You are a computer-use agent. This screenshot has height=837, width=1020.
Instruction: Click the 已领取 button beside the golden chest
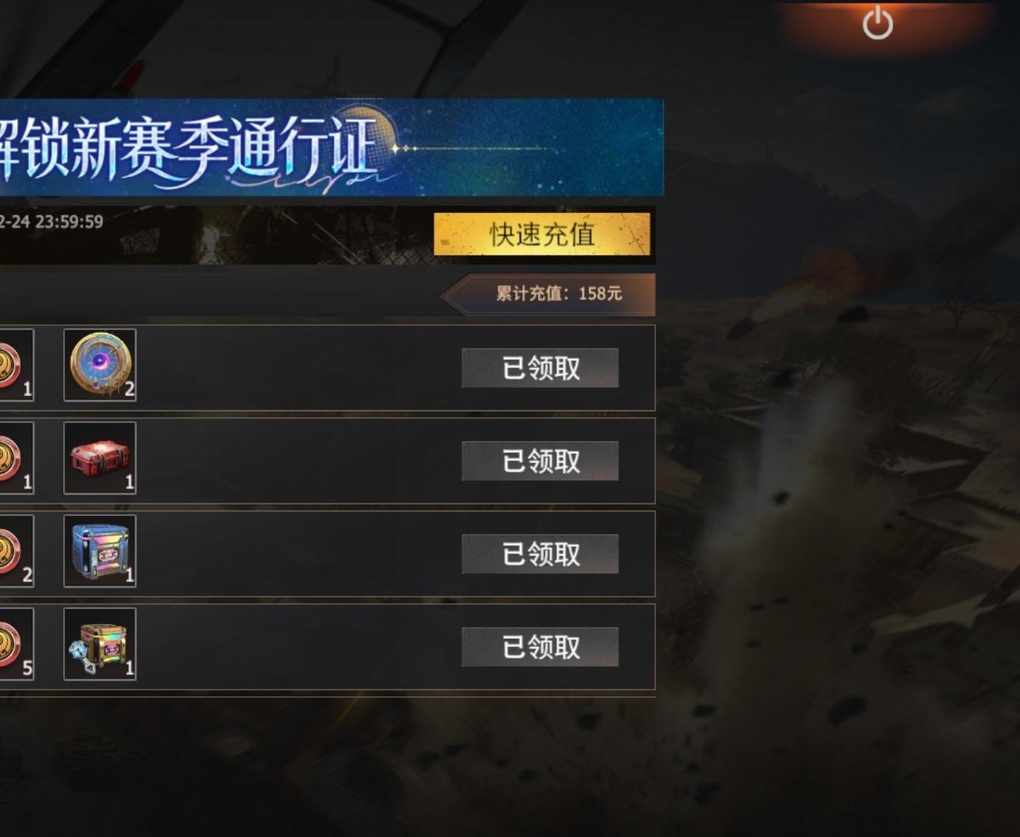tap(540, 647)
